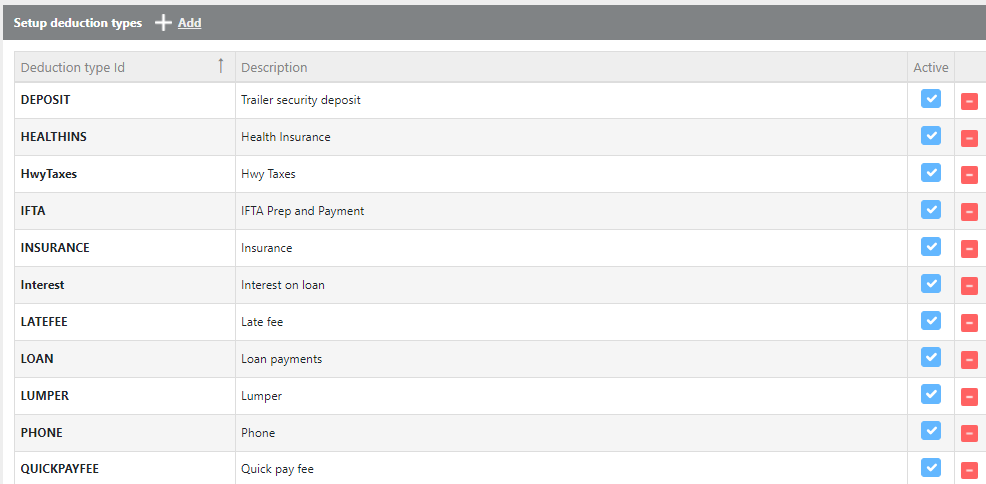Delete the LUMPER deduction row
This screenshot has height=484, width=986.
969,397
